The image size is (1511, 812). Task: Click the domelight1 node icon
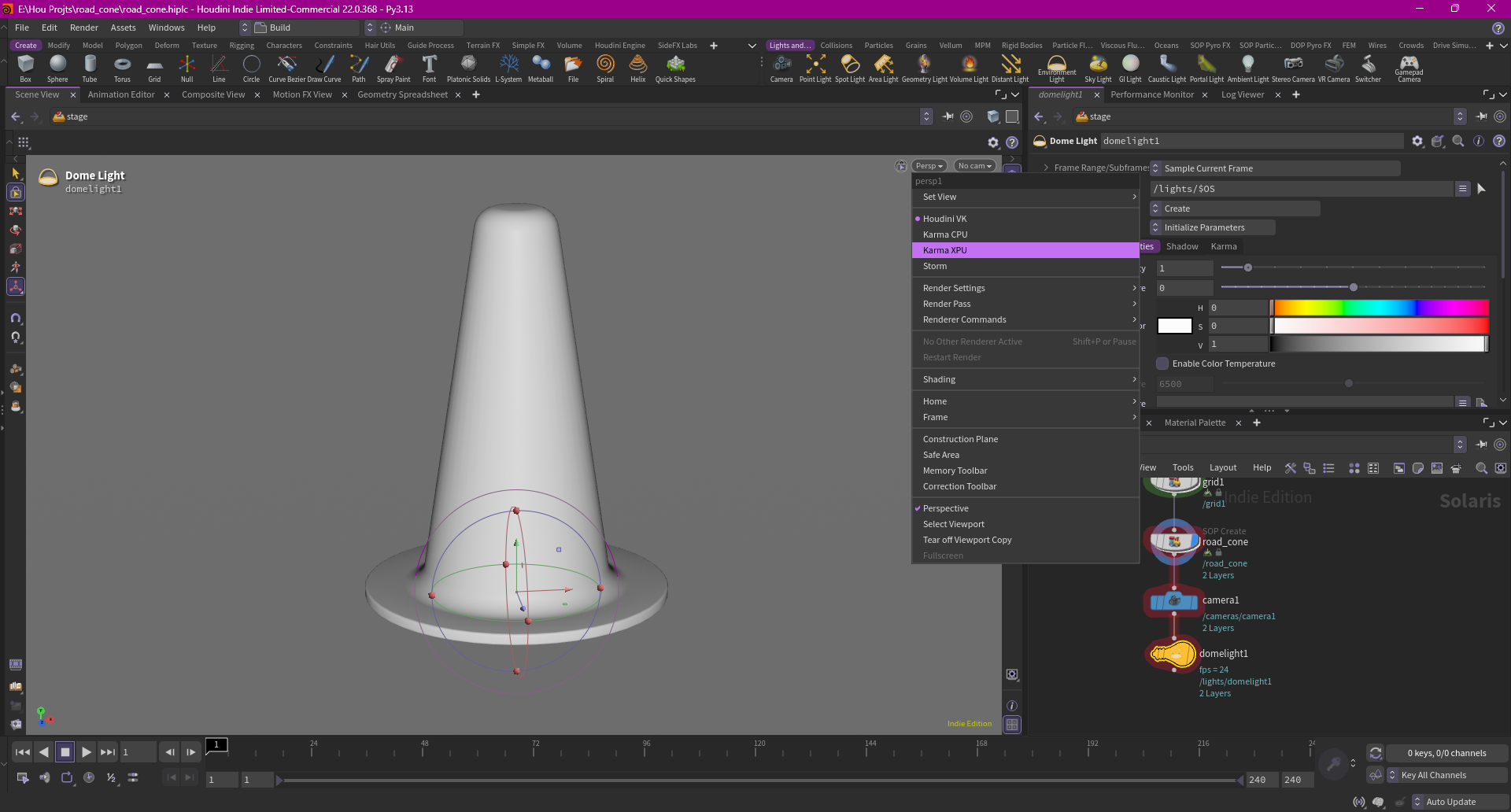1173,654
